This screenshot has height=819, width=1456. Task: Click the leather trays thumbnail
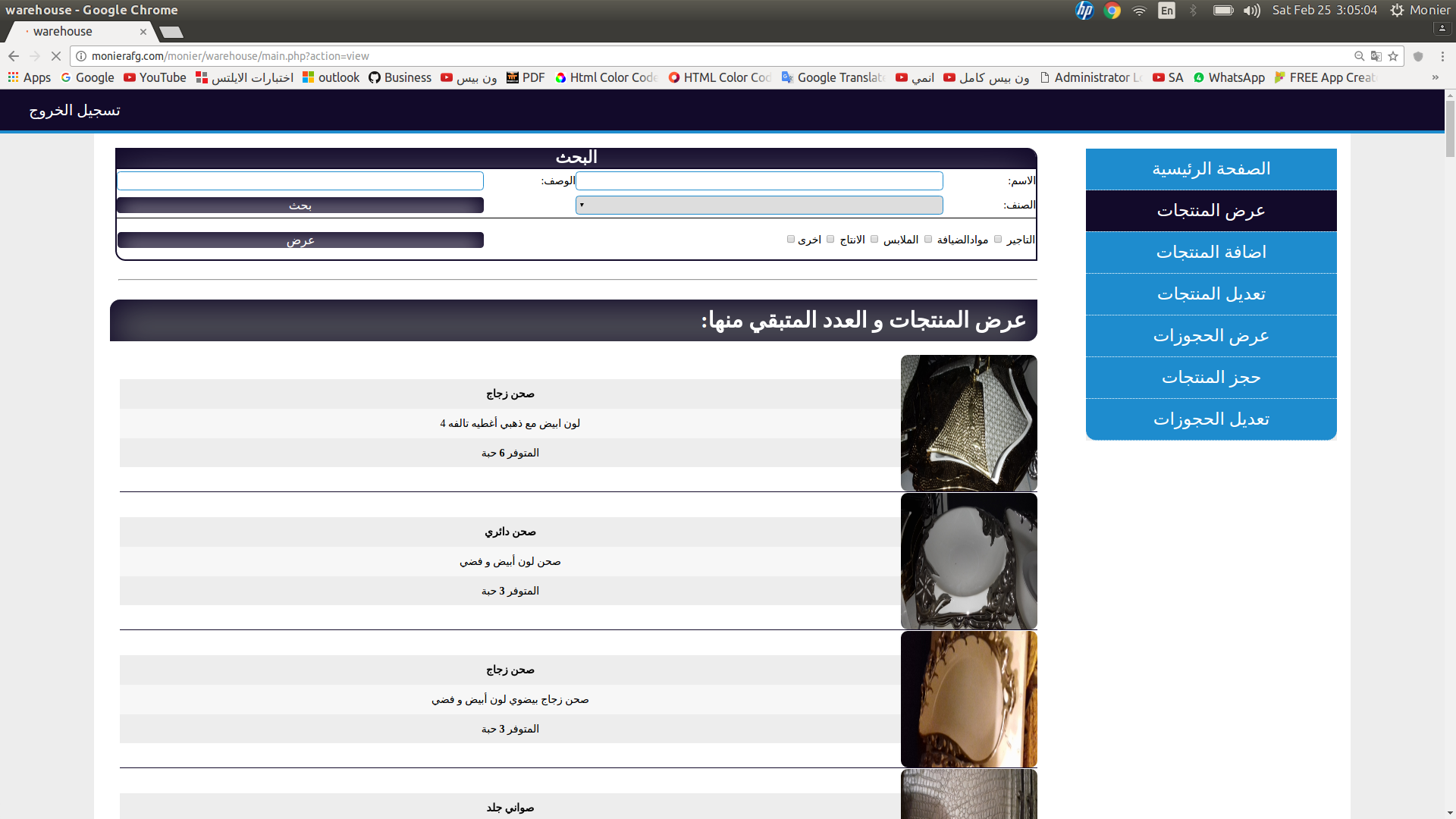969,794
